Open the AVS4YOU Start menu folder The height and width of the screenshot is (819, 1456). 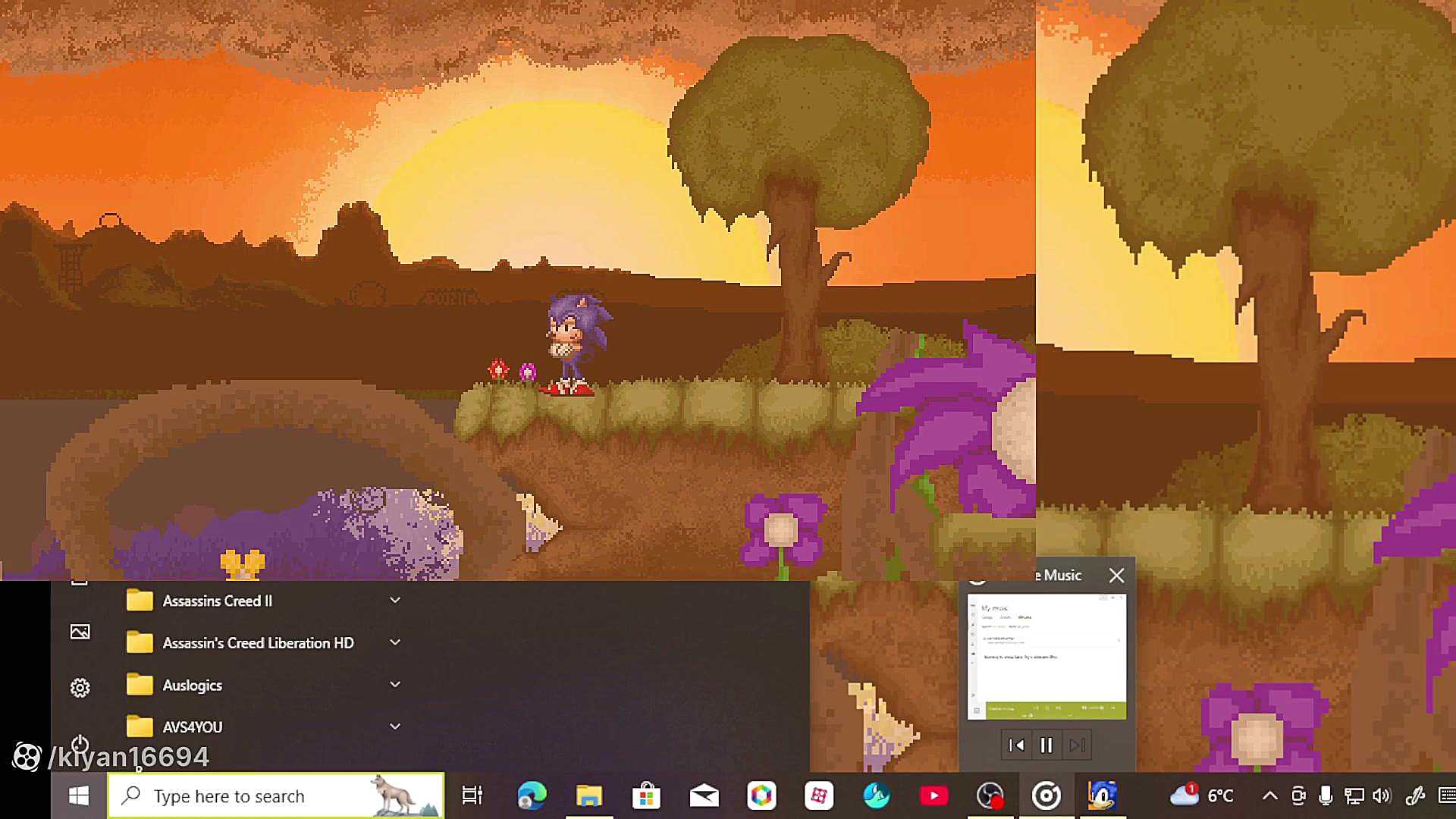[x=193, y=726]
